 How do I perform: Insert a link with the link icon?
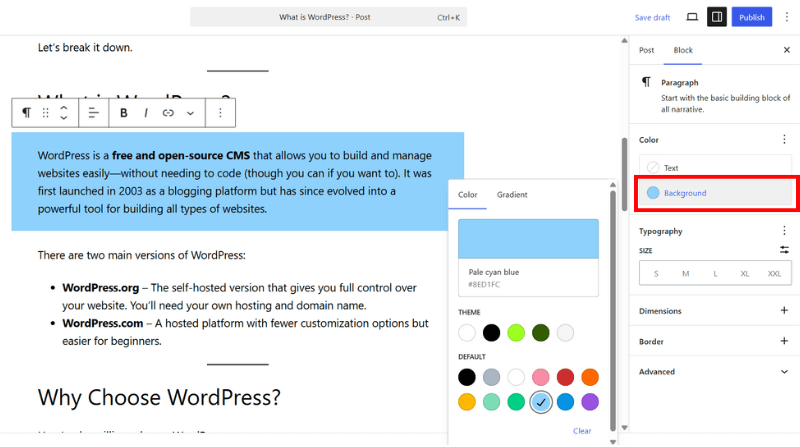(168, 113)
